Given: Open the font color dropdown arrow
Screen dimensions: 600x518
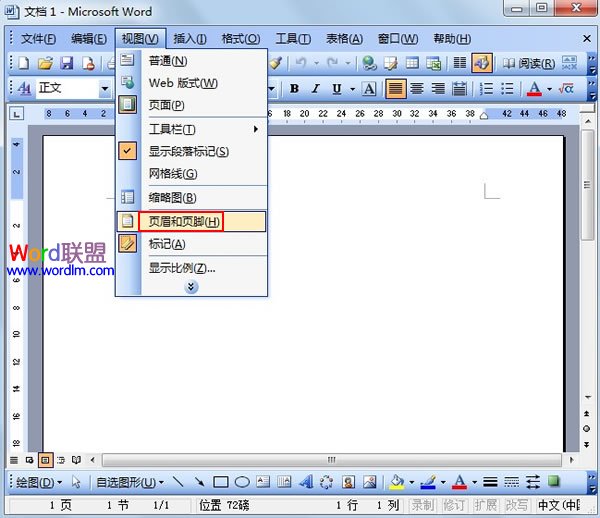Looking at the screenshot, I should point(549,89).
